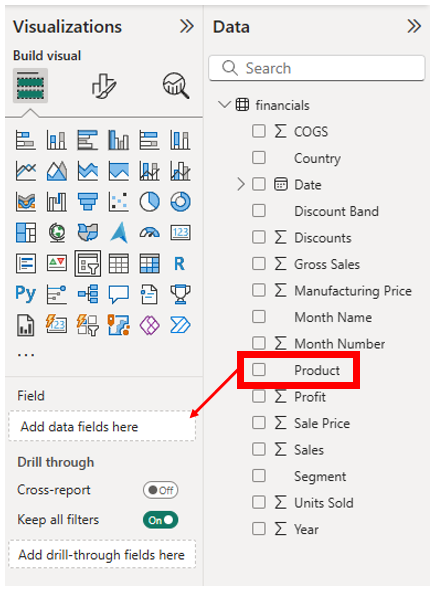Select the Smart narrative visual
This screenshot has width=438, height=594.
point(149,294)
